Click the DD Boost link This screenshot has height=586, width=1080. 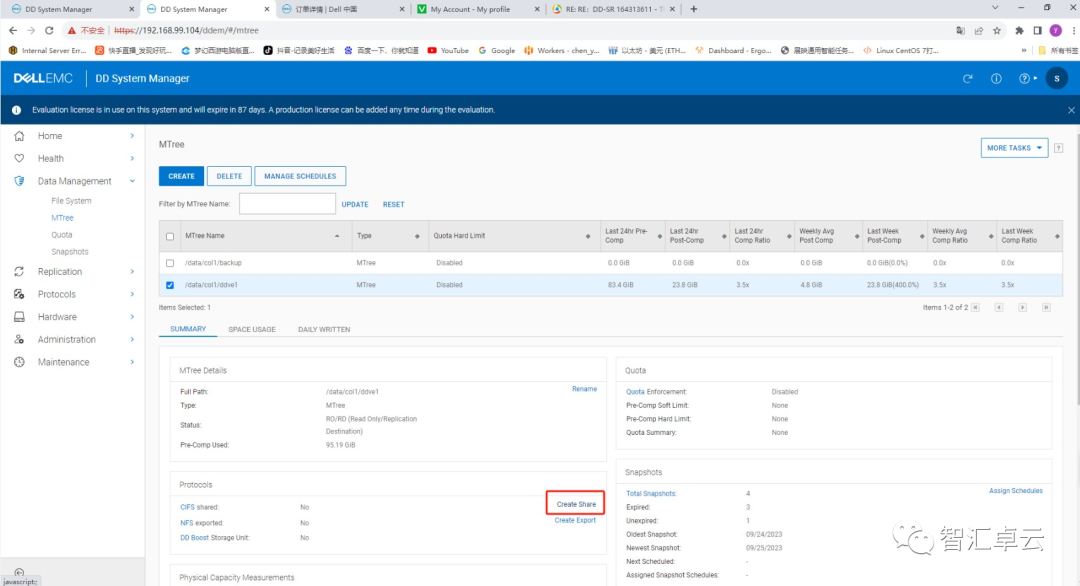click(x=194, y=538)
